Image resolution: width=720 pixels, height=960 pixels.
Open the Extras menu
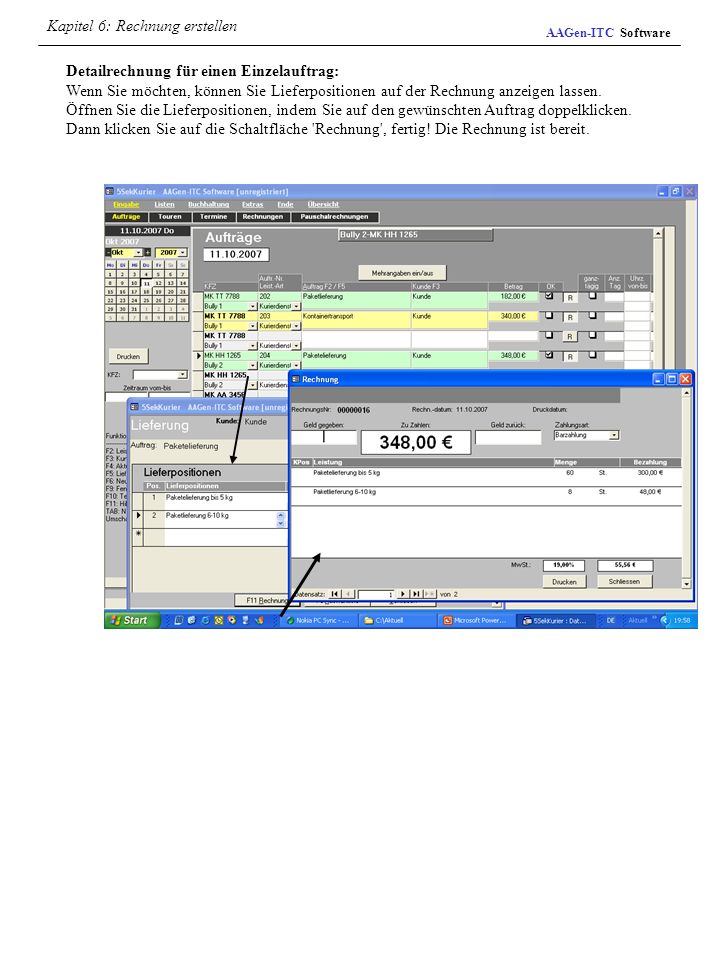coord(252,204)
